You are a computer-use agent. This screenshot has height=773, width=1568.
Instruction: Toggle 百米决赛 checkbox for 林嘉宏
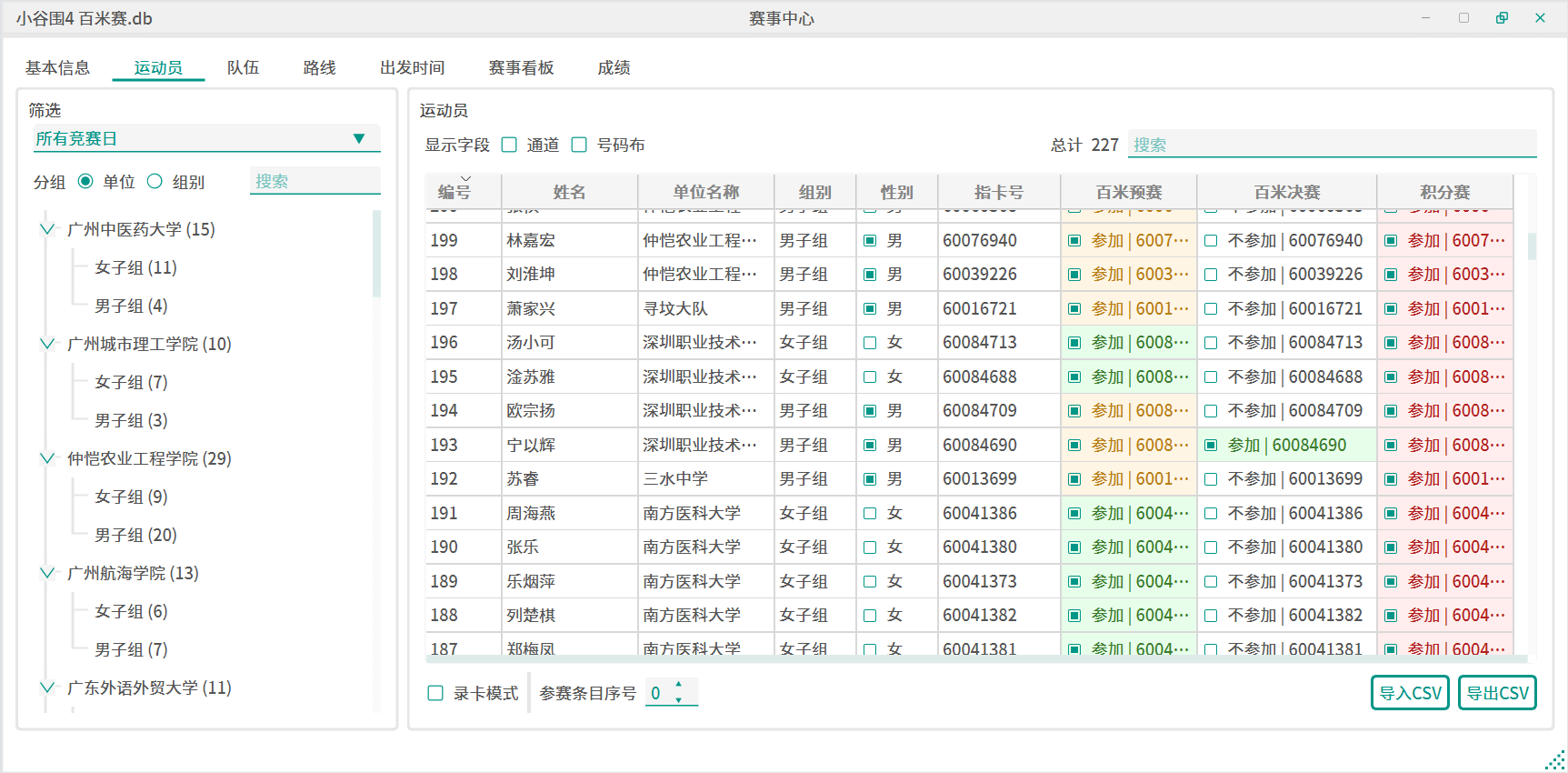pyautogui.click(x=1211, y=241)
